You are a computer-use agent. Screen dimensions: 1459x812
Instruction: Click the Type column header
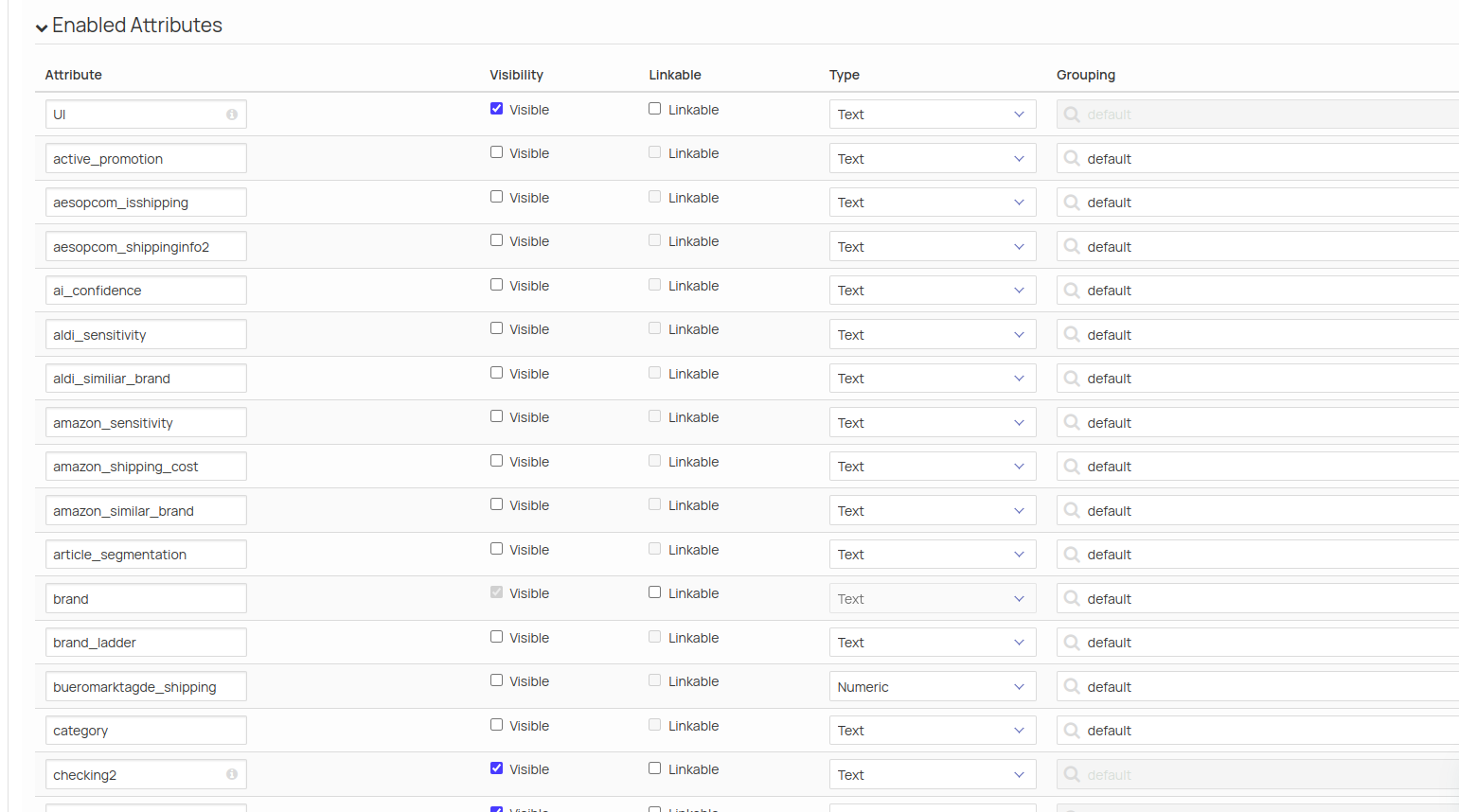coord(845,75)
